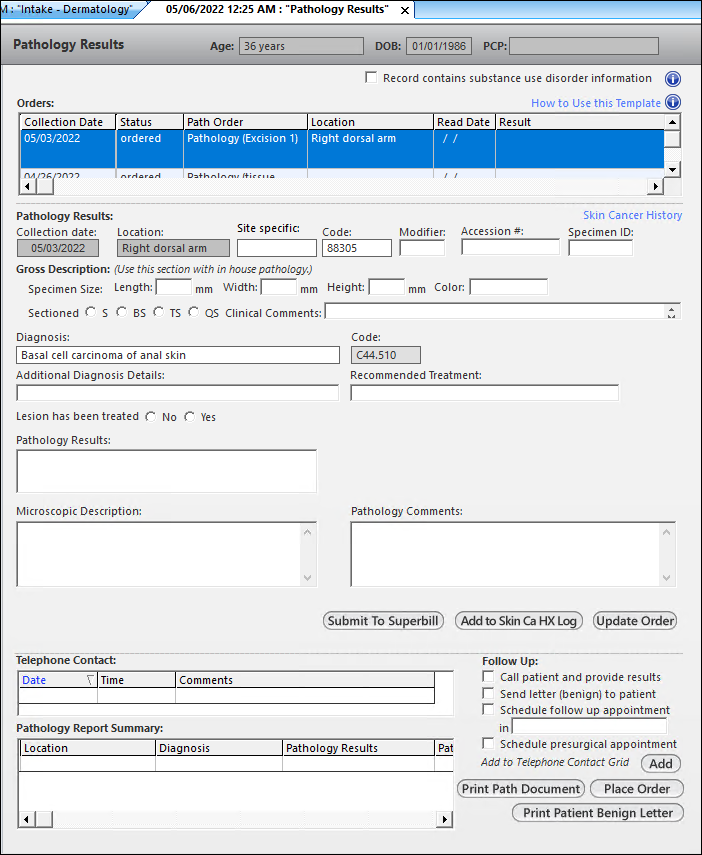
Task: Click info icon next to How to Use this Template
Action: click(673, 103)
